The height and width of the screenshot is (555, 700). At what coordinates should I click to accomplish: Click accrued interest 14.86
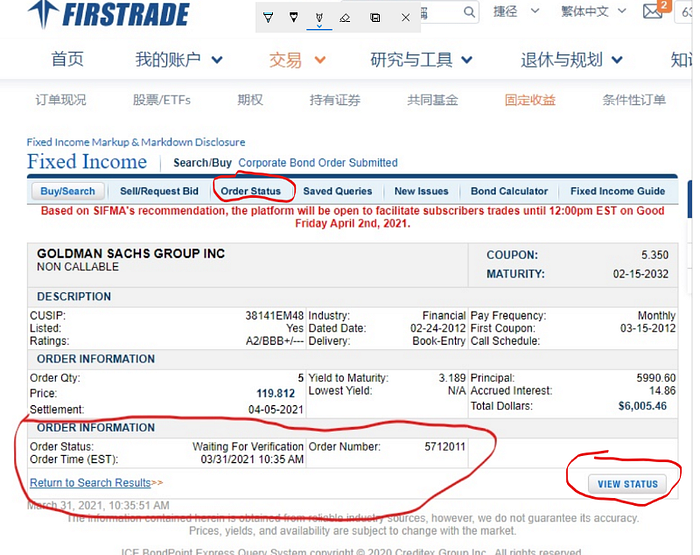pyautogui.click(x=662, y=391)
